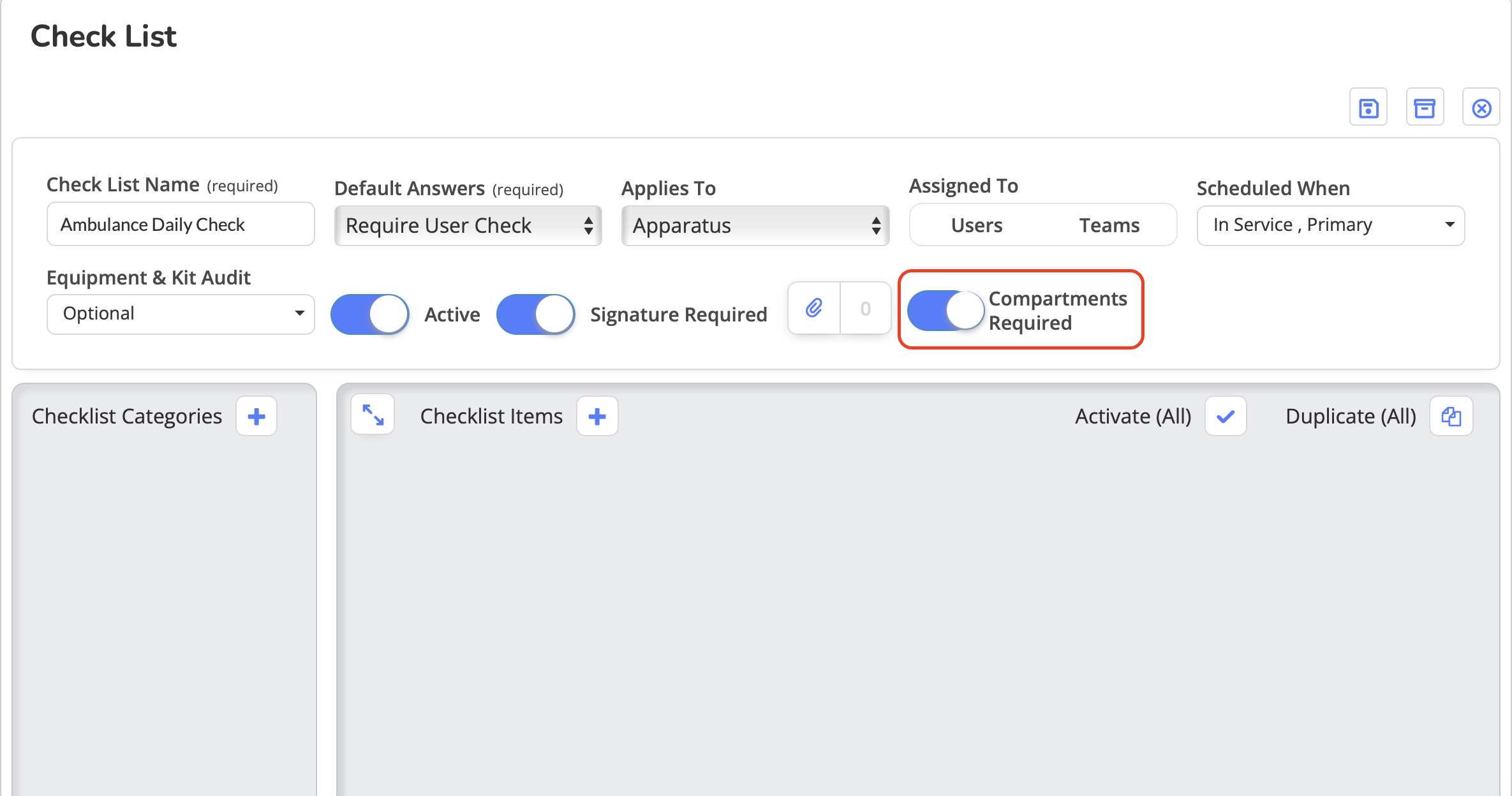This screenshot has width=1512, height=796.
Task: Select the Users assignment tab
Action: [977, 225]
